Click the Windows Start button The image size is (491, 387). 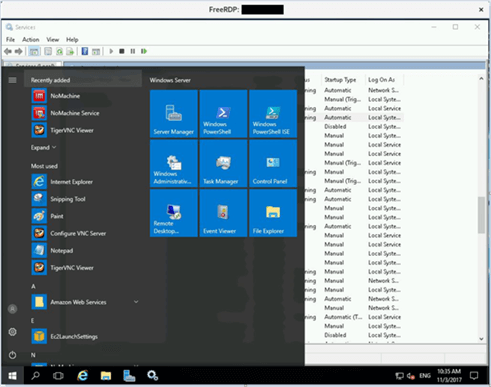click(x=12, y=376)
